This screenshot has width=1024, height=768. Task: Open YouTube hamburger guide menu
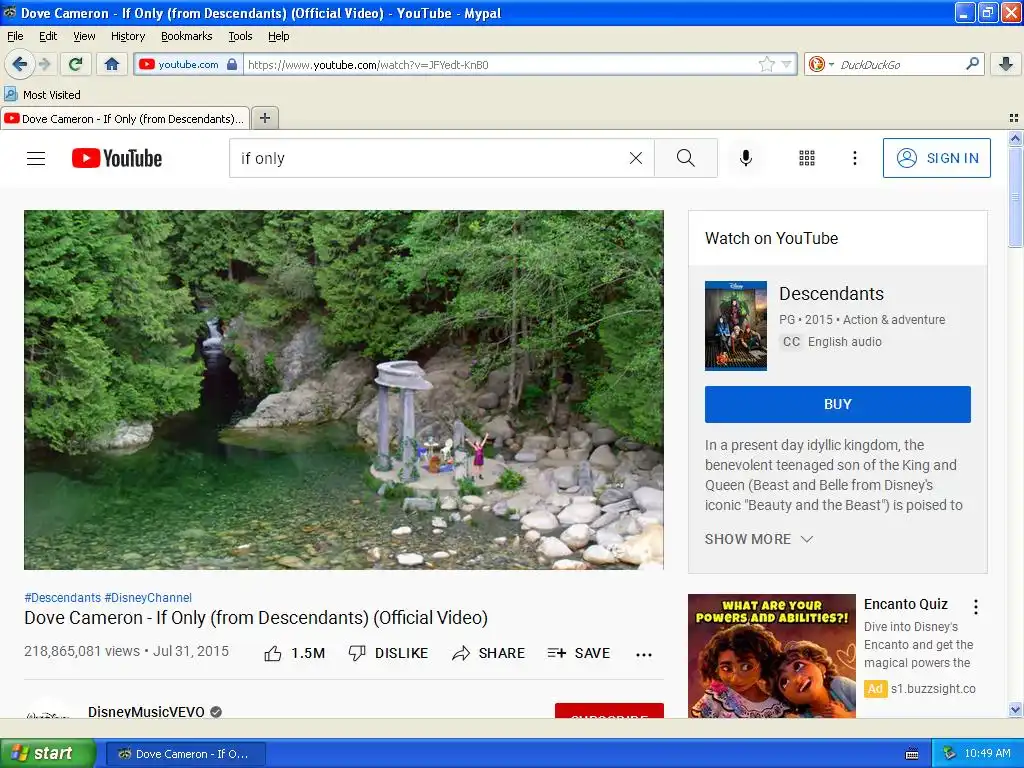click(36, 158)
